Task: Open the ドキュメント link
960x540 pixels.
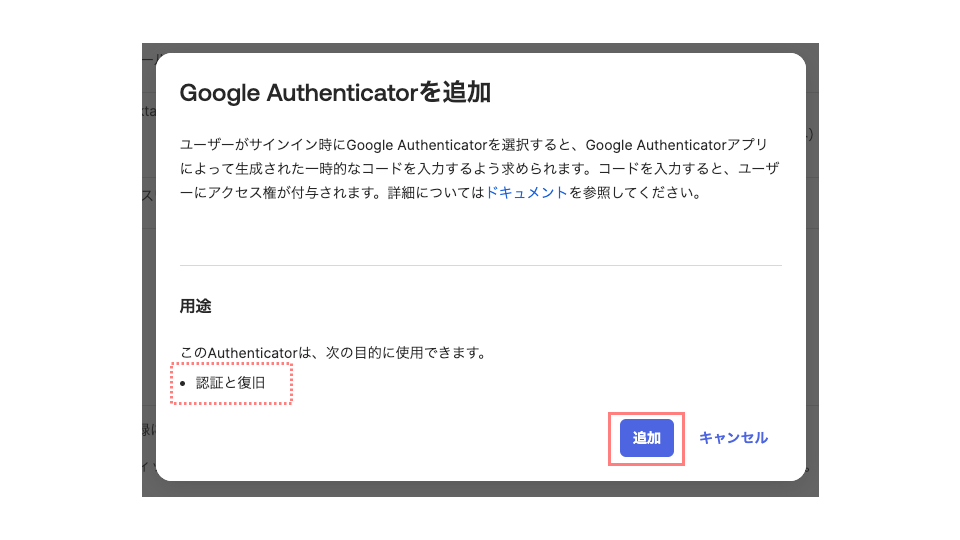Action: tap(526, 193)
